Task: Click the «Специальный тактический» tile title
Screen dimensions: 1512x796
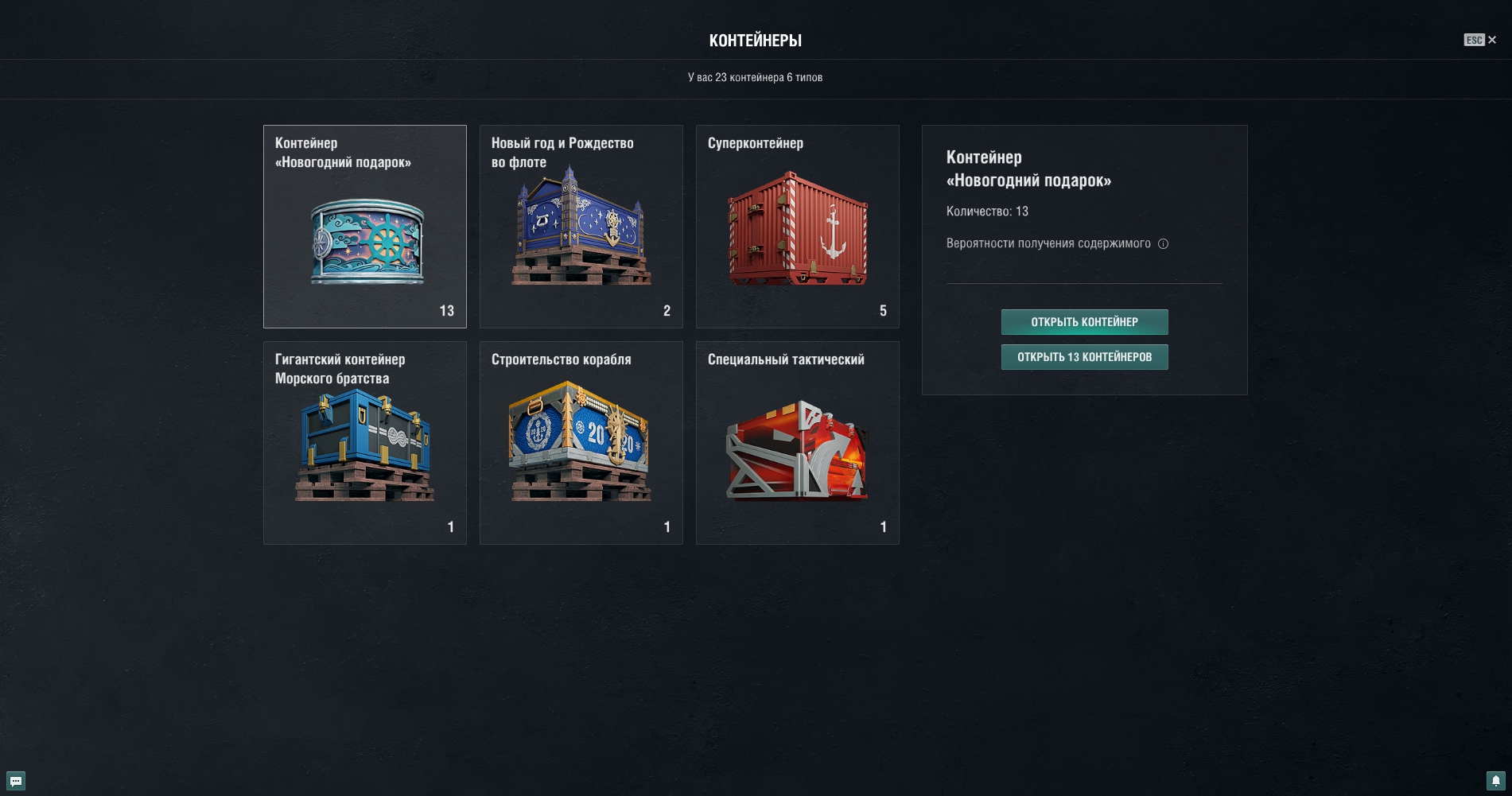Action: click(x=786, y=359)
